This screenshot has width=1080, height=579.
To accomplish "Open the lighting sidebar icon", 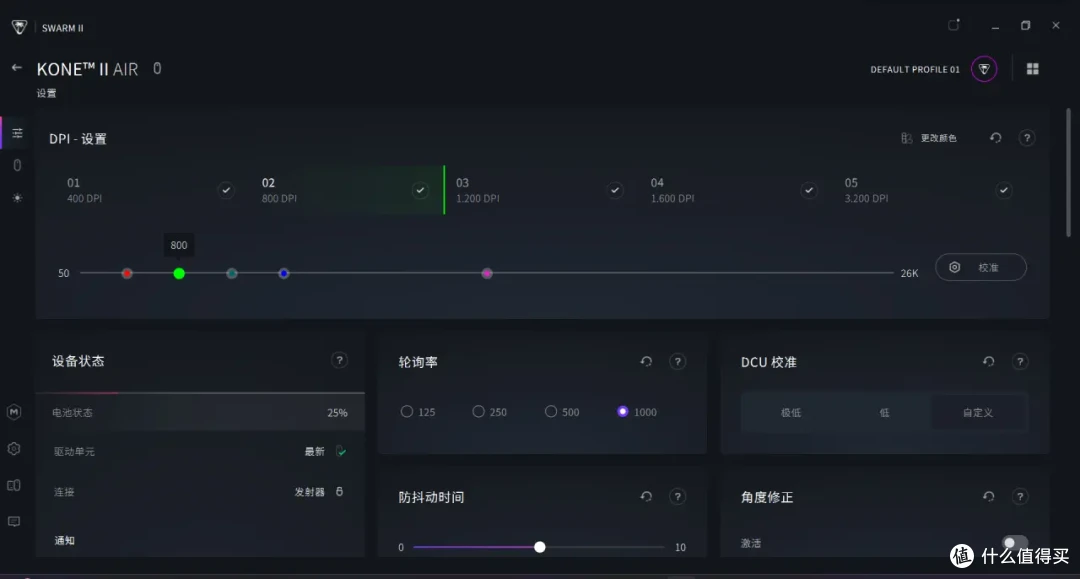I will (x=17, y=198).
